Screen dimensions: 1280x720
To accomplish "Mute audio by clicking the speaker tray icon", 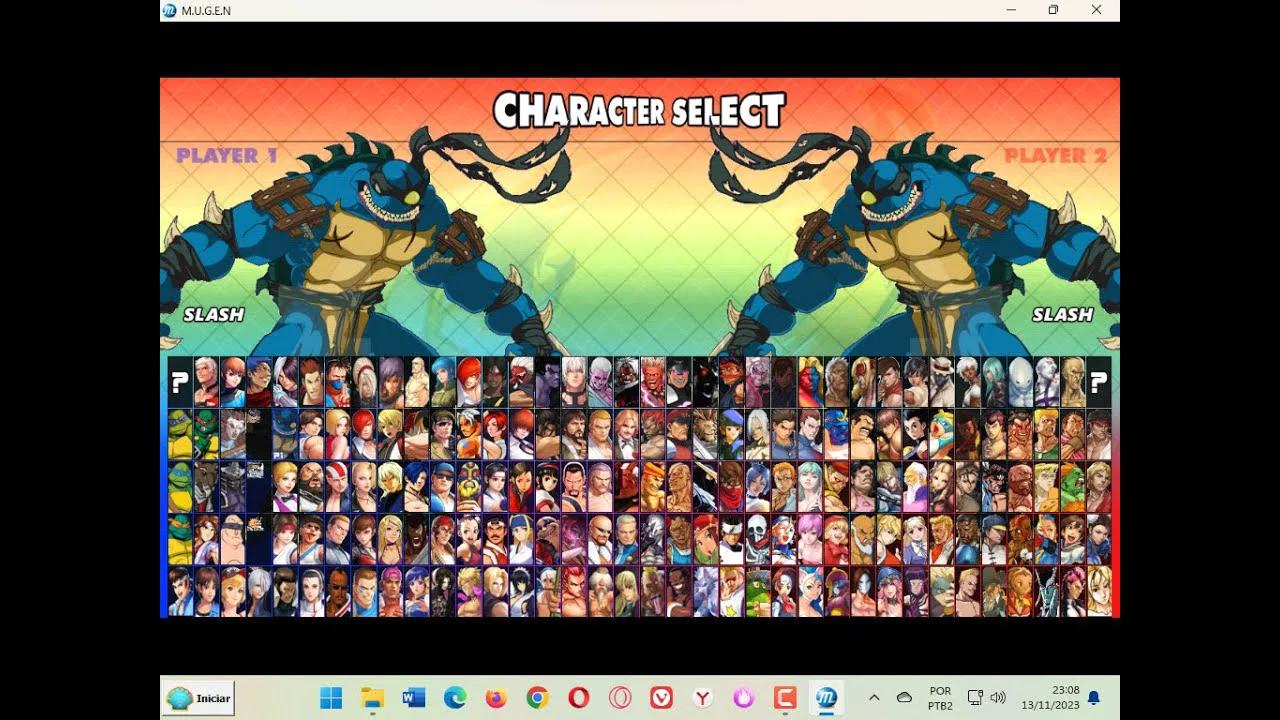I will 1000,697.
